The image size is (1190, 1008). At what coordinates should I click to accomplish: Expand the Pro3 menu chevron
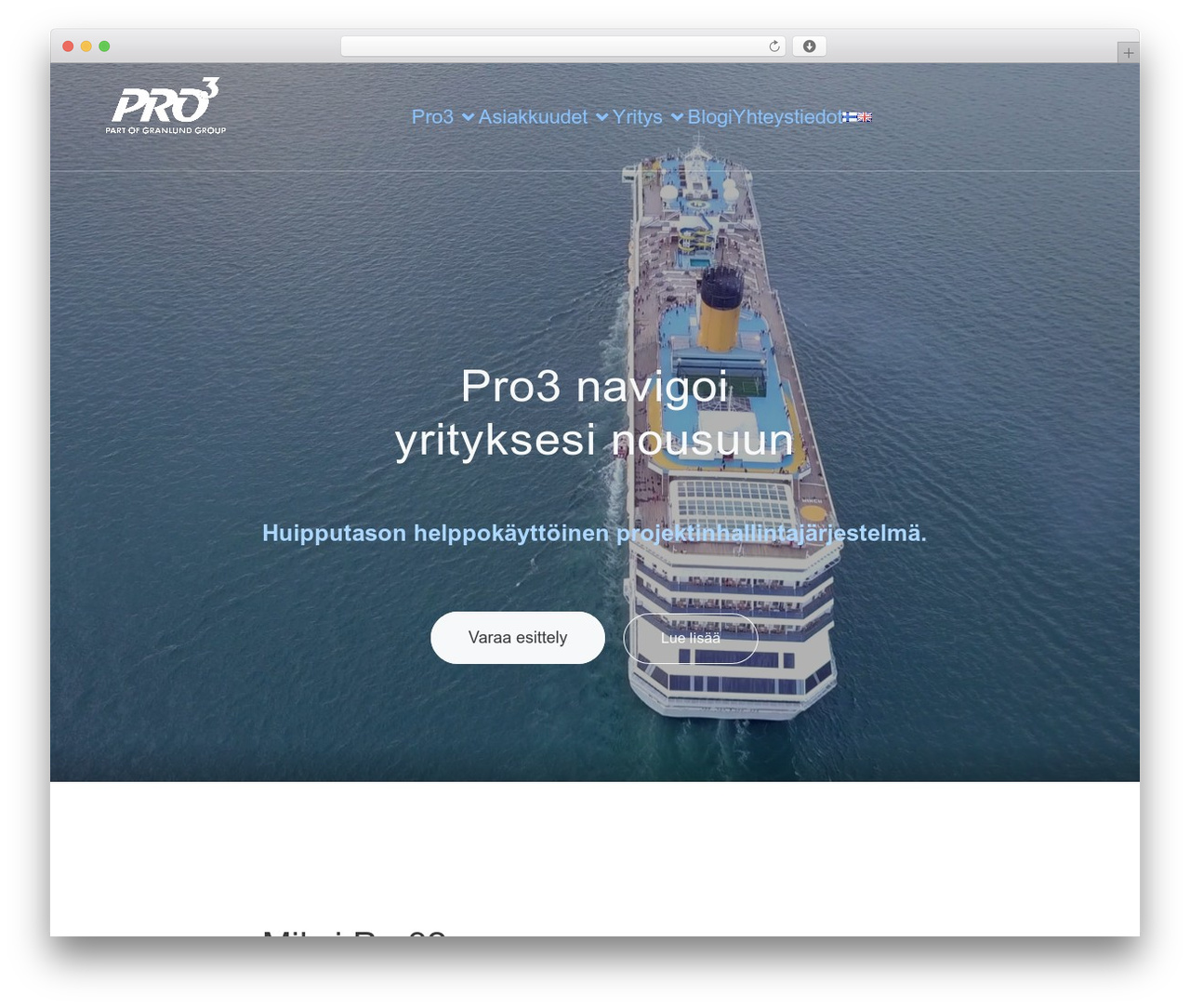469,117
